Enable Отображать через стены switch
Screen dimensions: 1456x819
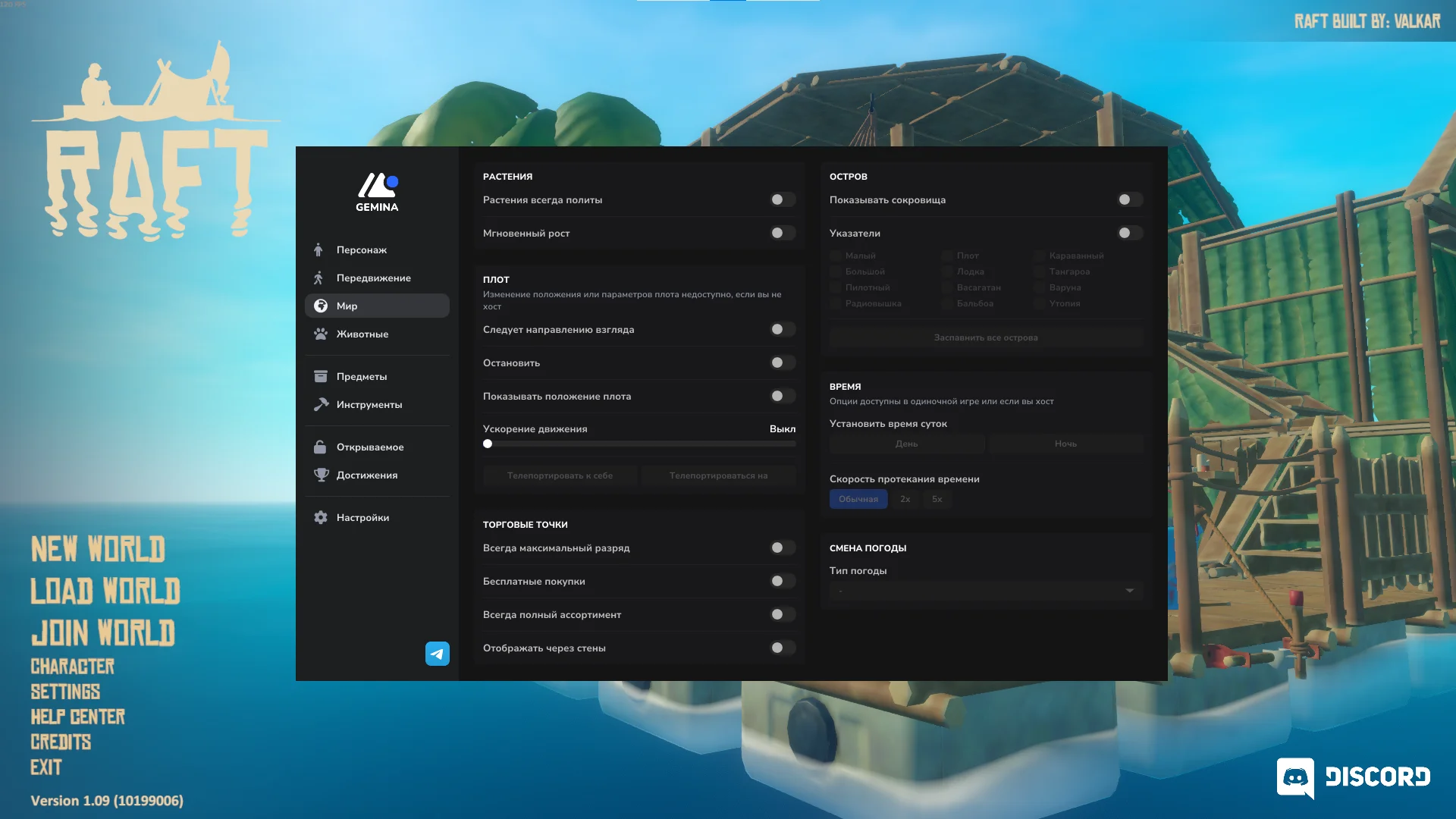pos(783,648)
